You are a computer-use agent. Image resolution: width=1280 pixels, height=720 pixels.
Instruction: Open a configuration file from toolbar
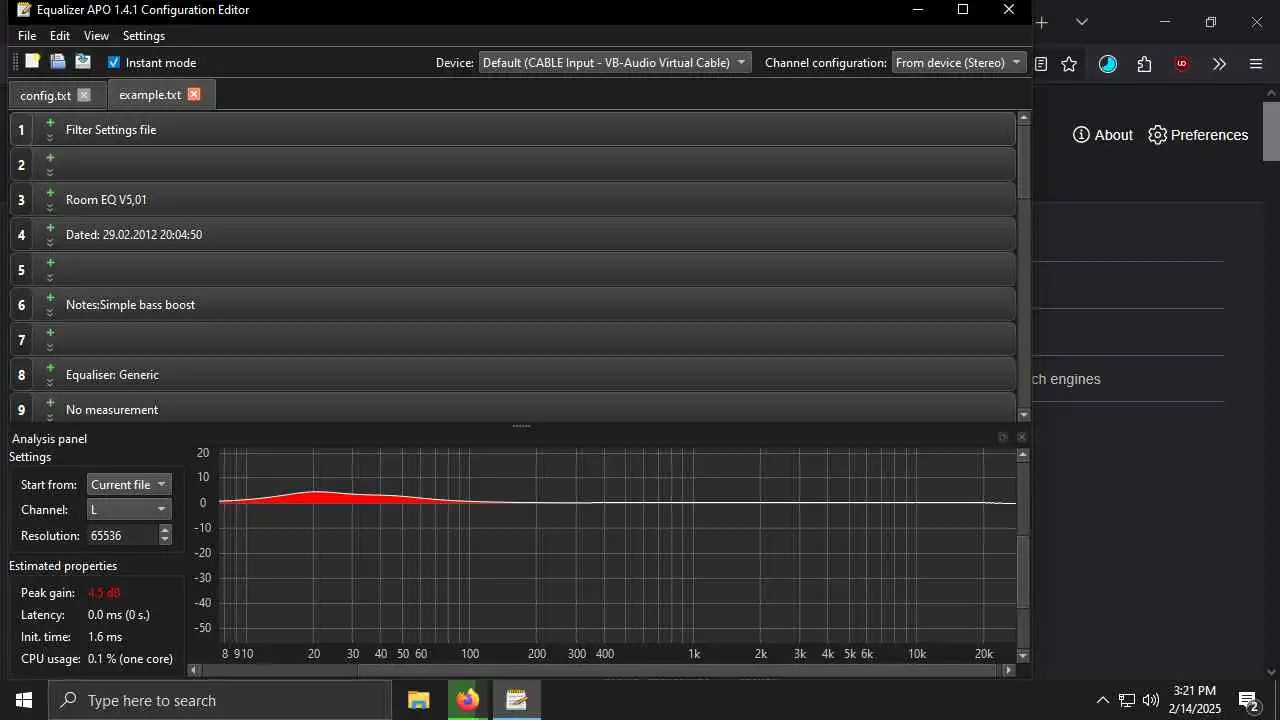pos(58,62)
